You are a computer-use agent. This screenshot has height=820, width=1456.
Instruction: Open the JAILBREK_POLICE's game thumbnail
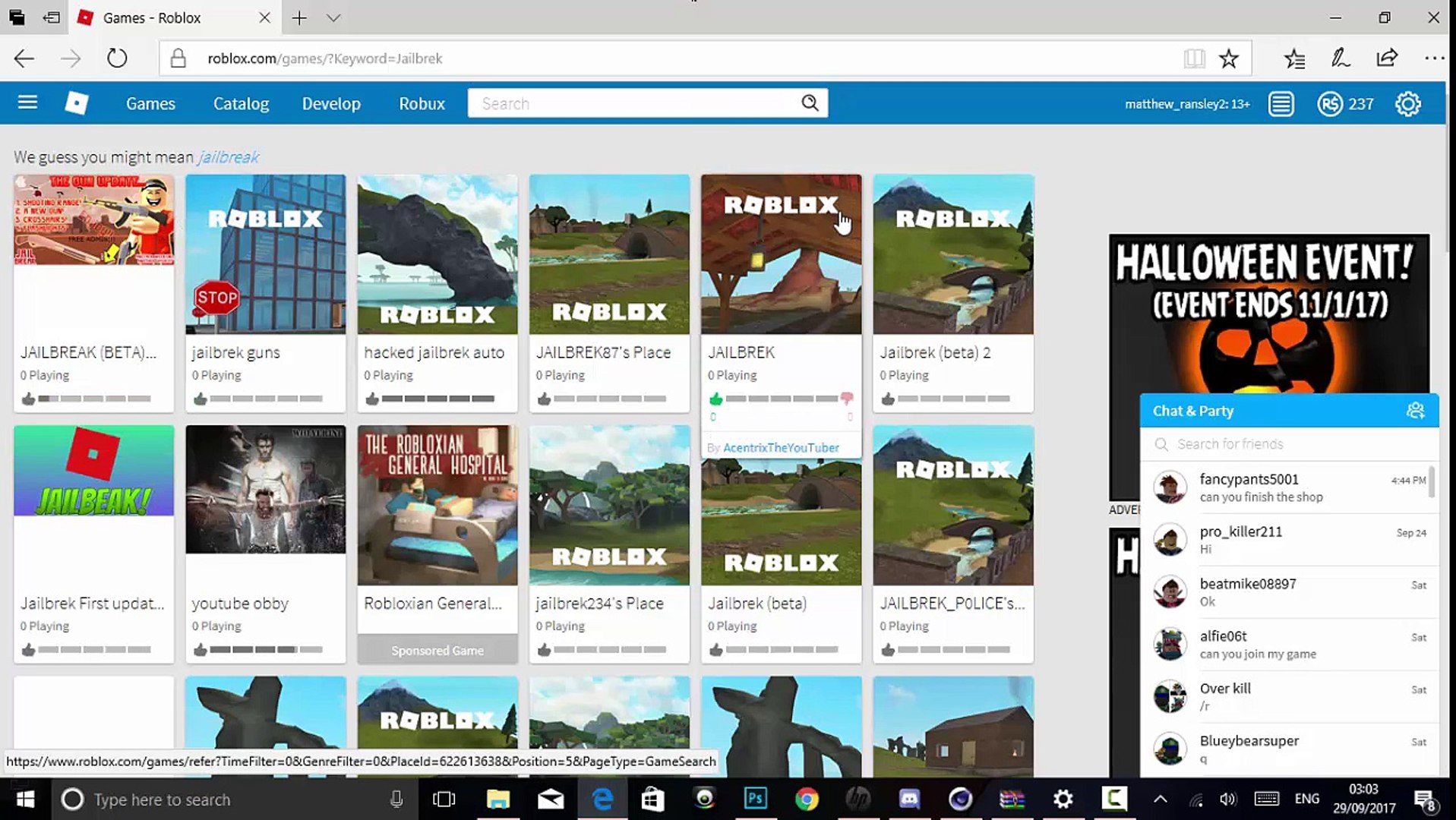point(953,505)
